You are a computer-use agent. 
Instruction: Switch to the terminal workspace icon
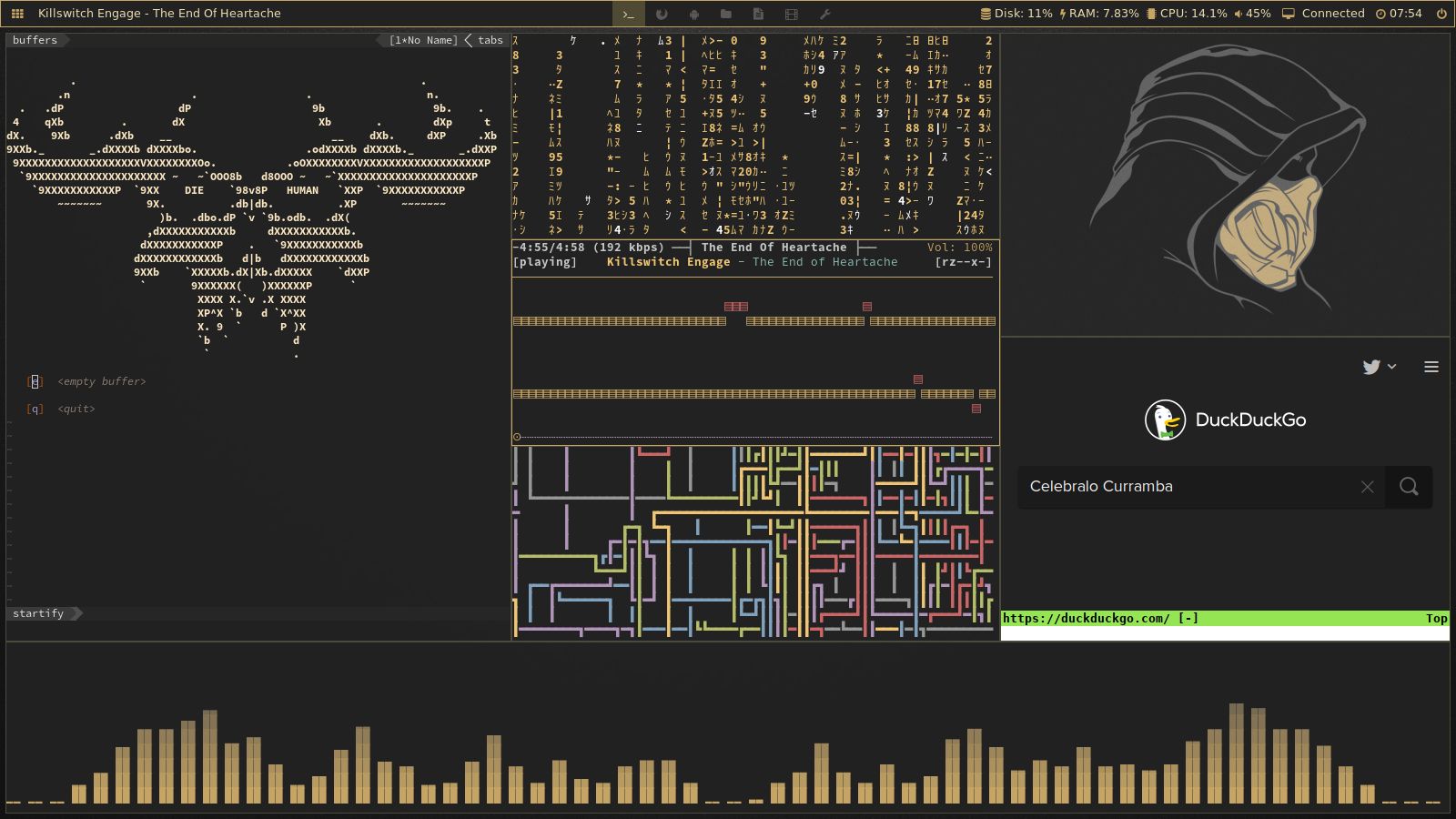click(x=628, y=14)
